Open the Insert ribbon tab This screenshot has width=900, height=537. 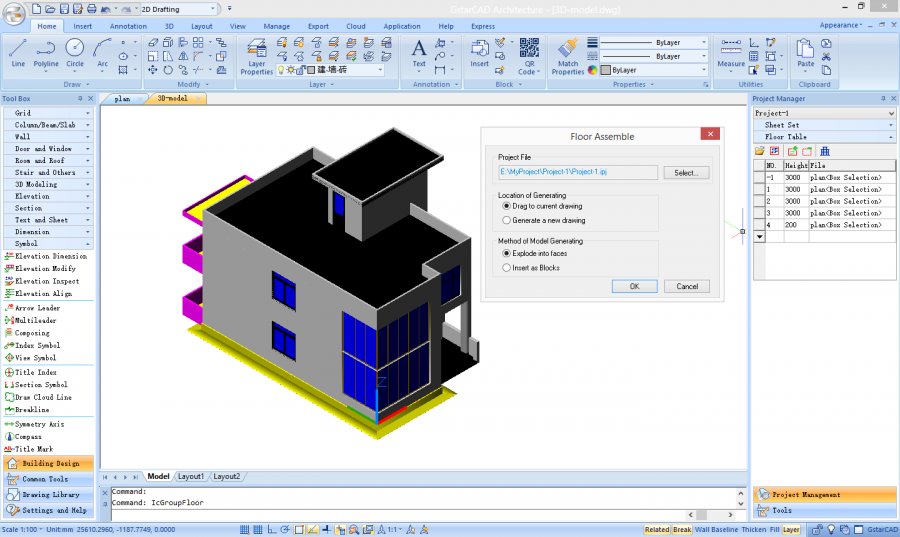[x=83, y=26]
